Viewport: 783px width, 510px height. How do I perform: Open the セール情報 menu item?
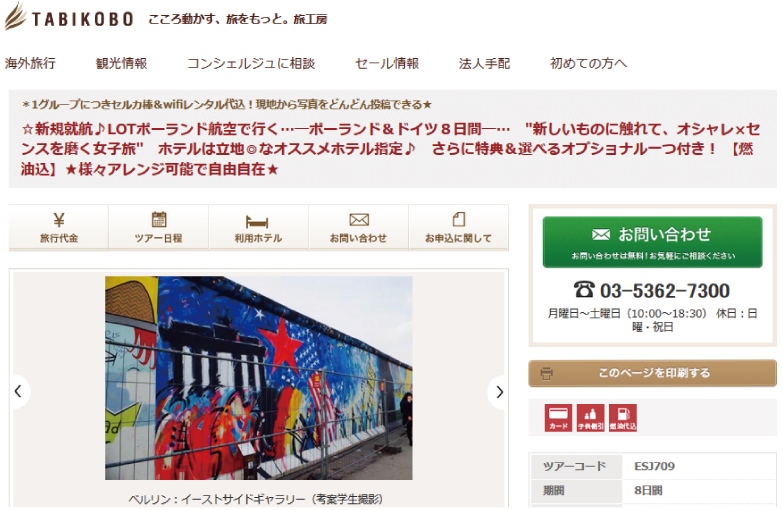click(387, 63)
